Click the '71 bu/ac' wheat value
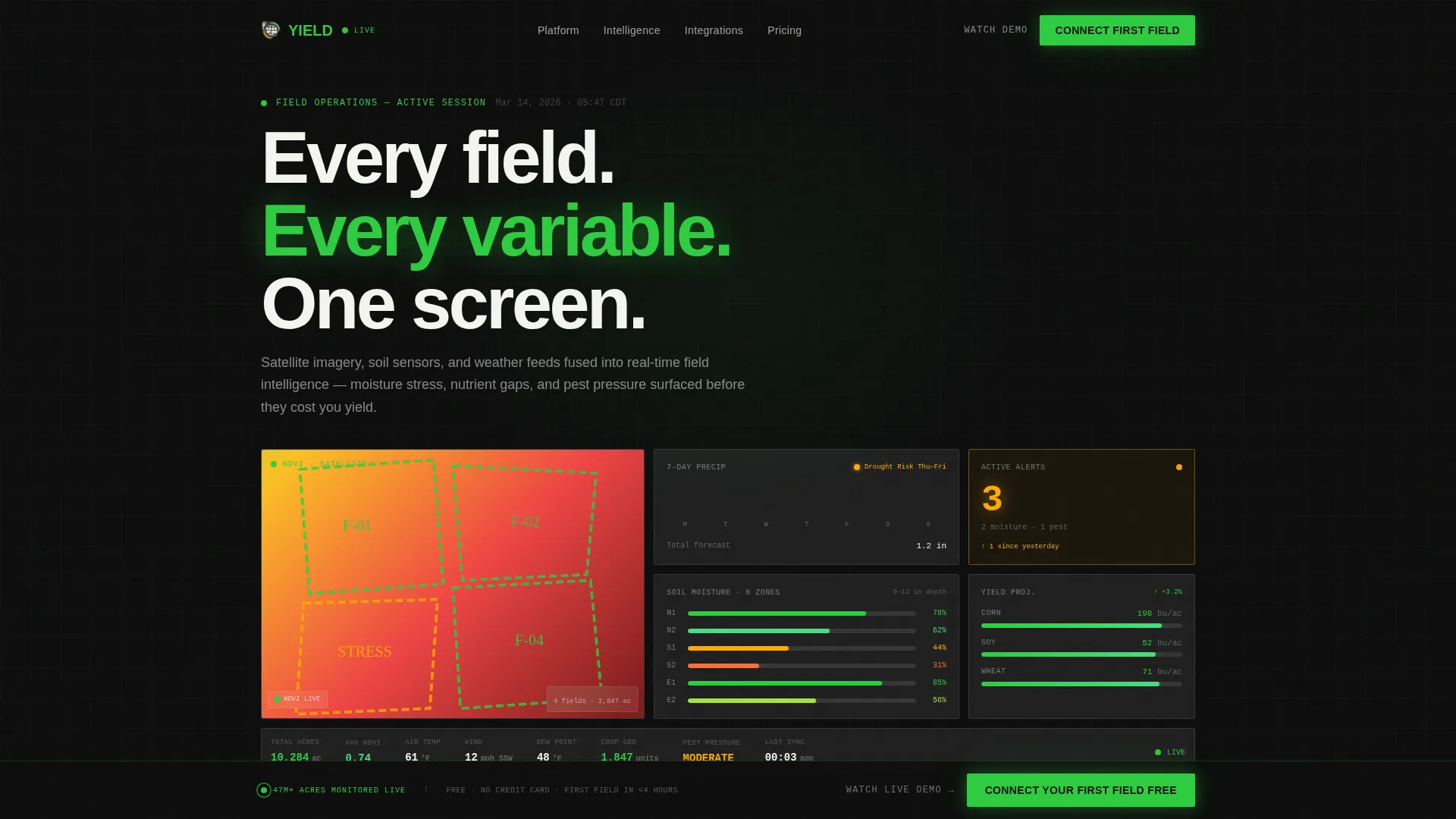The height and width of the screenshot is (819, 1456). pyautogui.click(x=1162, y=672)
